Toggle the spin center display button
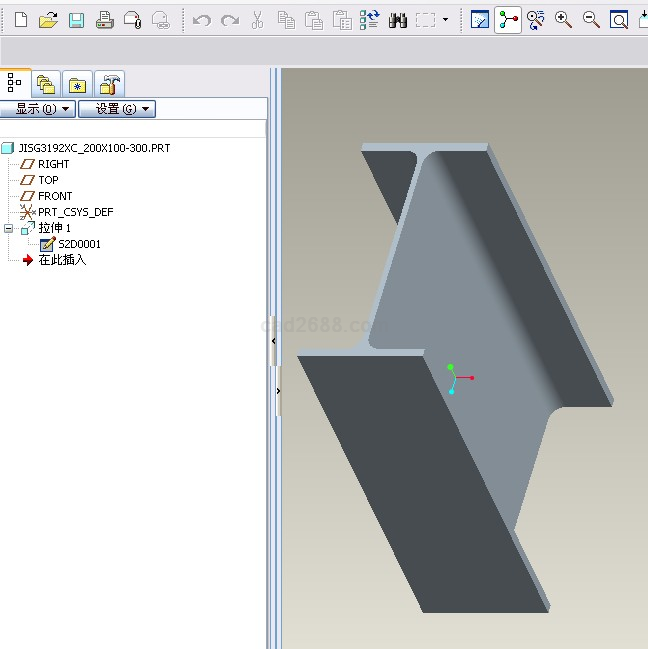Viewport: 648px width, 649px height. coord(508,20)
